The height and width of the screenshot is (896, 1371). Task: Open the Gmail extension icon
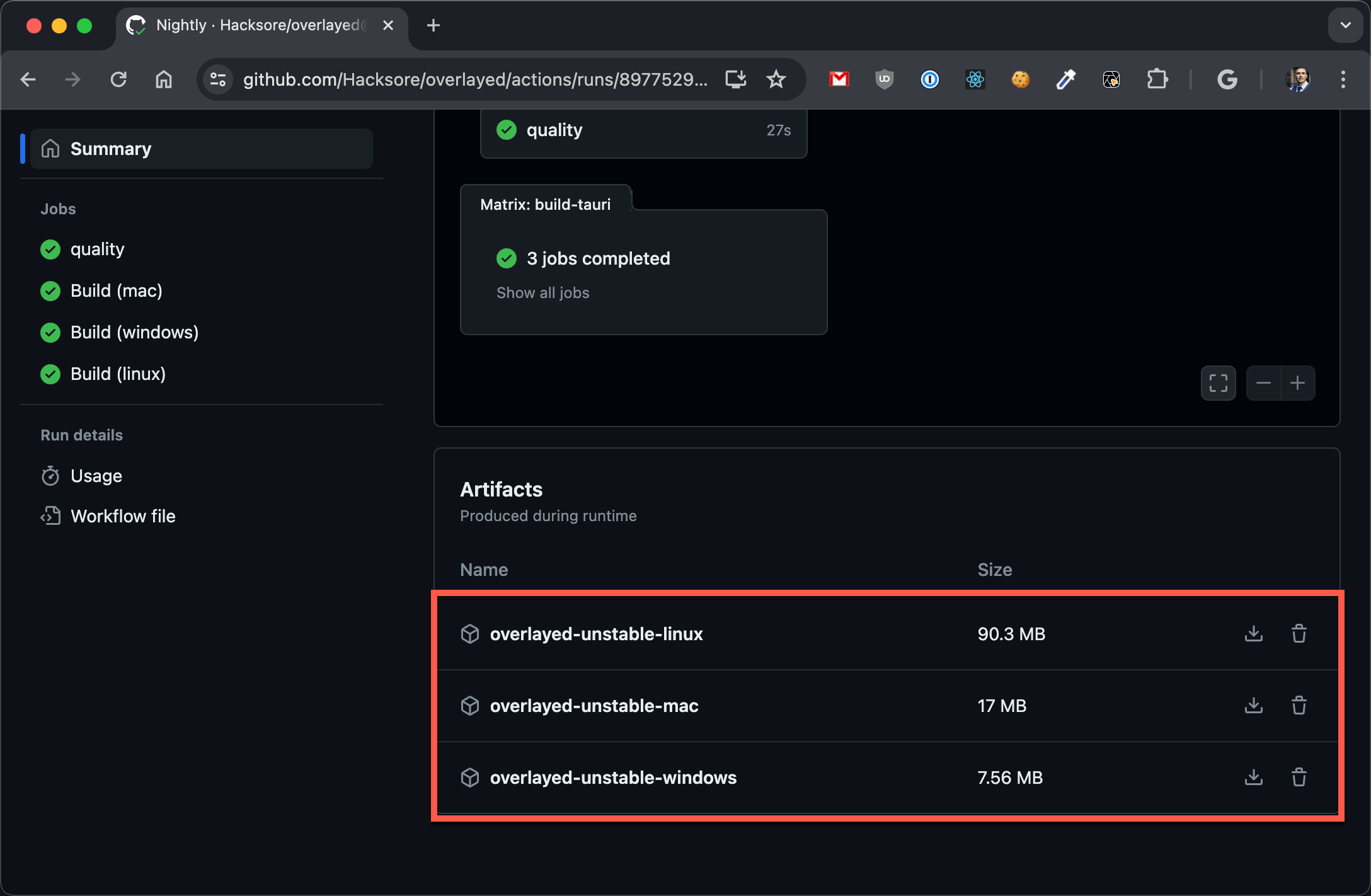tap(839, 79)
